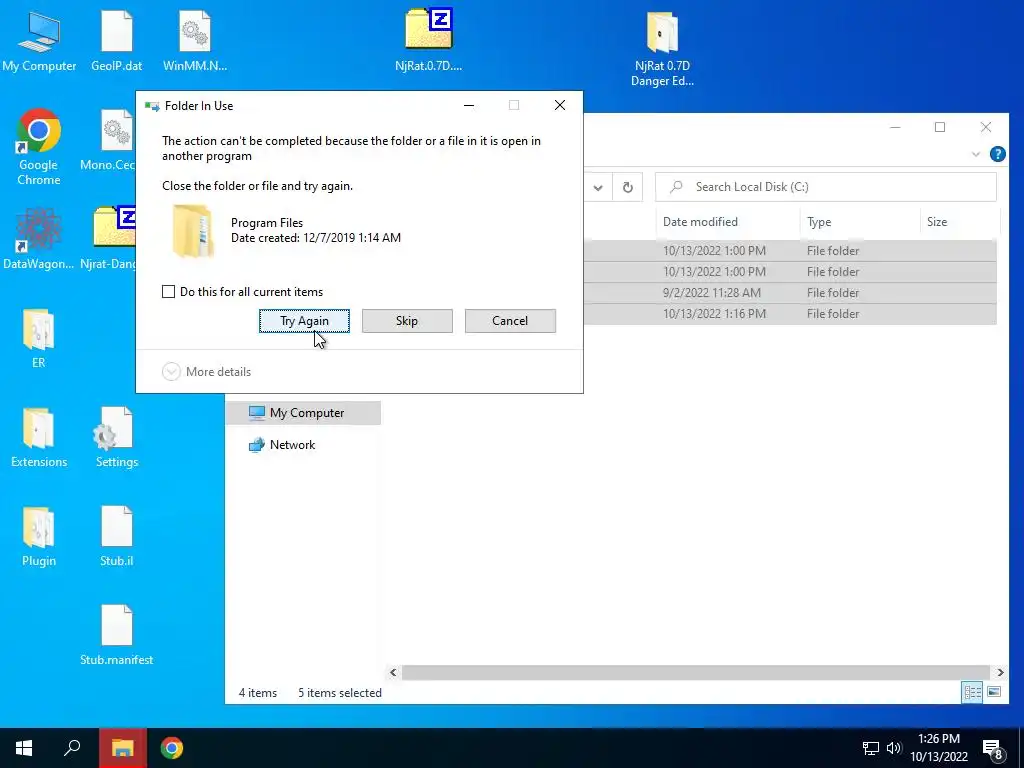This screenshot has width=1024, height=768.
Task: Check Do this for all current items
Action: (168, 291)
